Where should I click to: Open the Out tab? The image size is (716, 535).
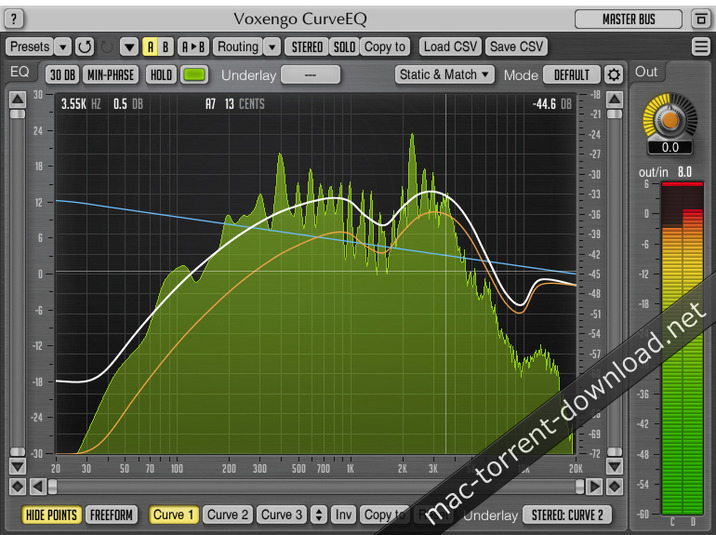pos(646,72)
